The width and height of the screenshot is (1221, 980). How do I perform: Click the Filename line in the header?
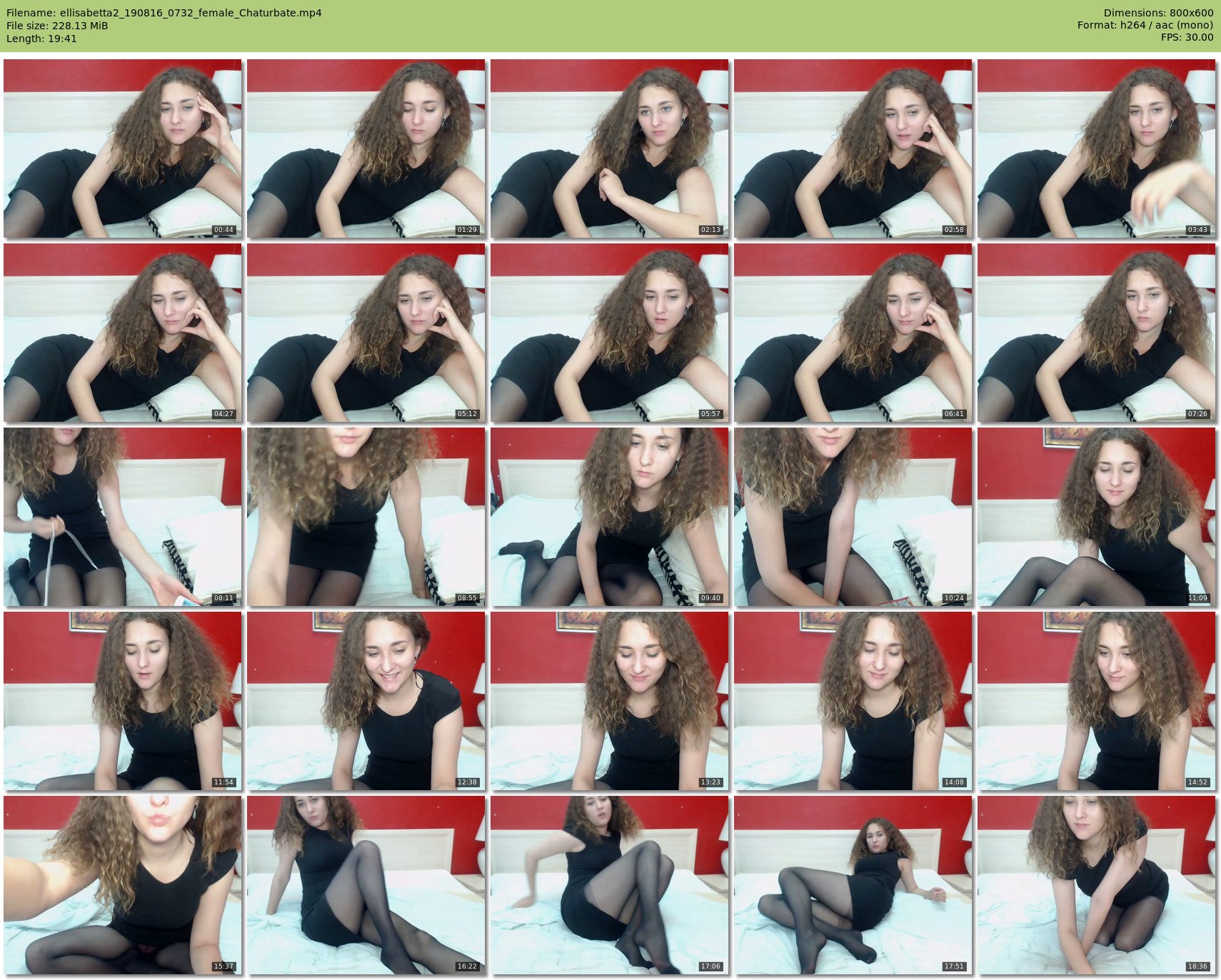[164, 13]
